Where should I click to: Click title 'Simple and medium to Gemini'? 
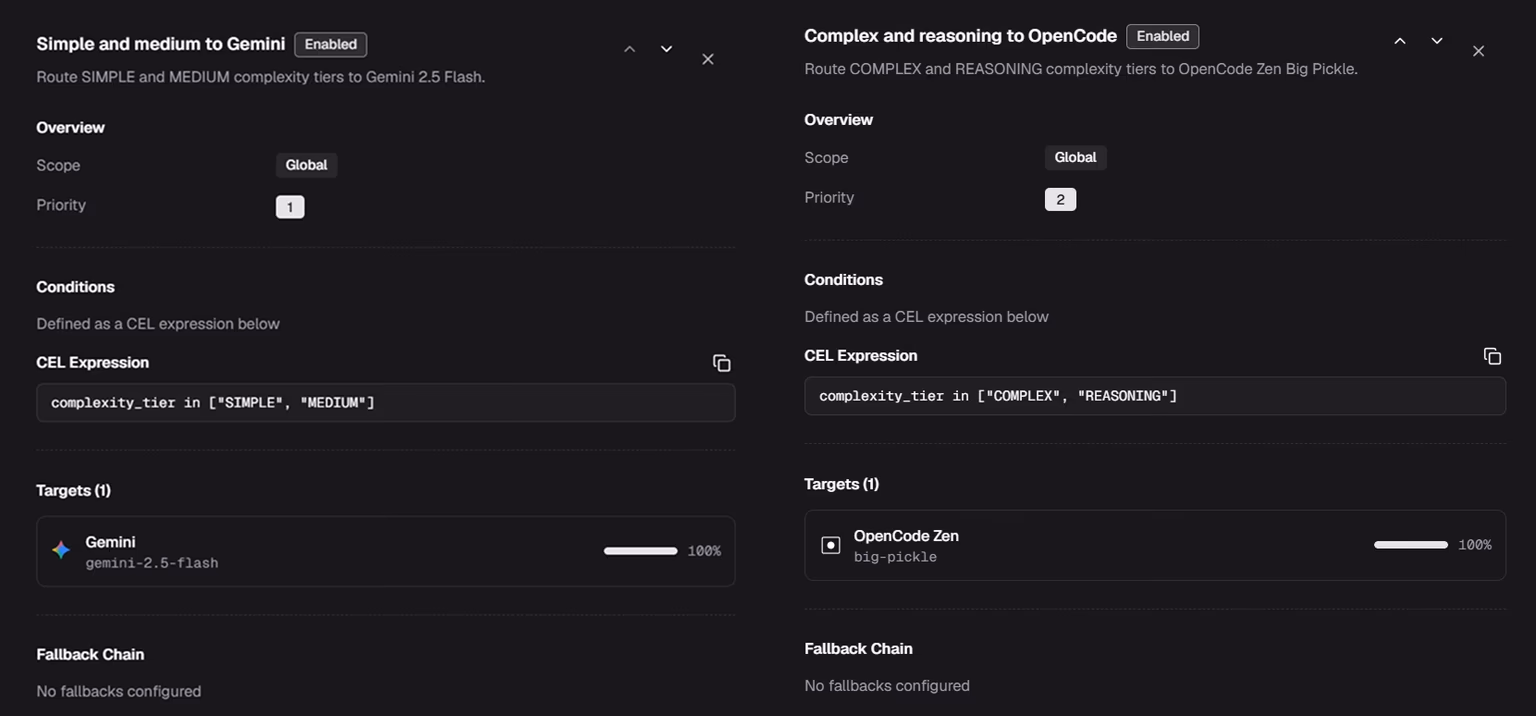tap(161, 44)
